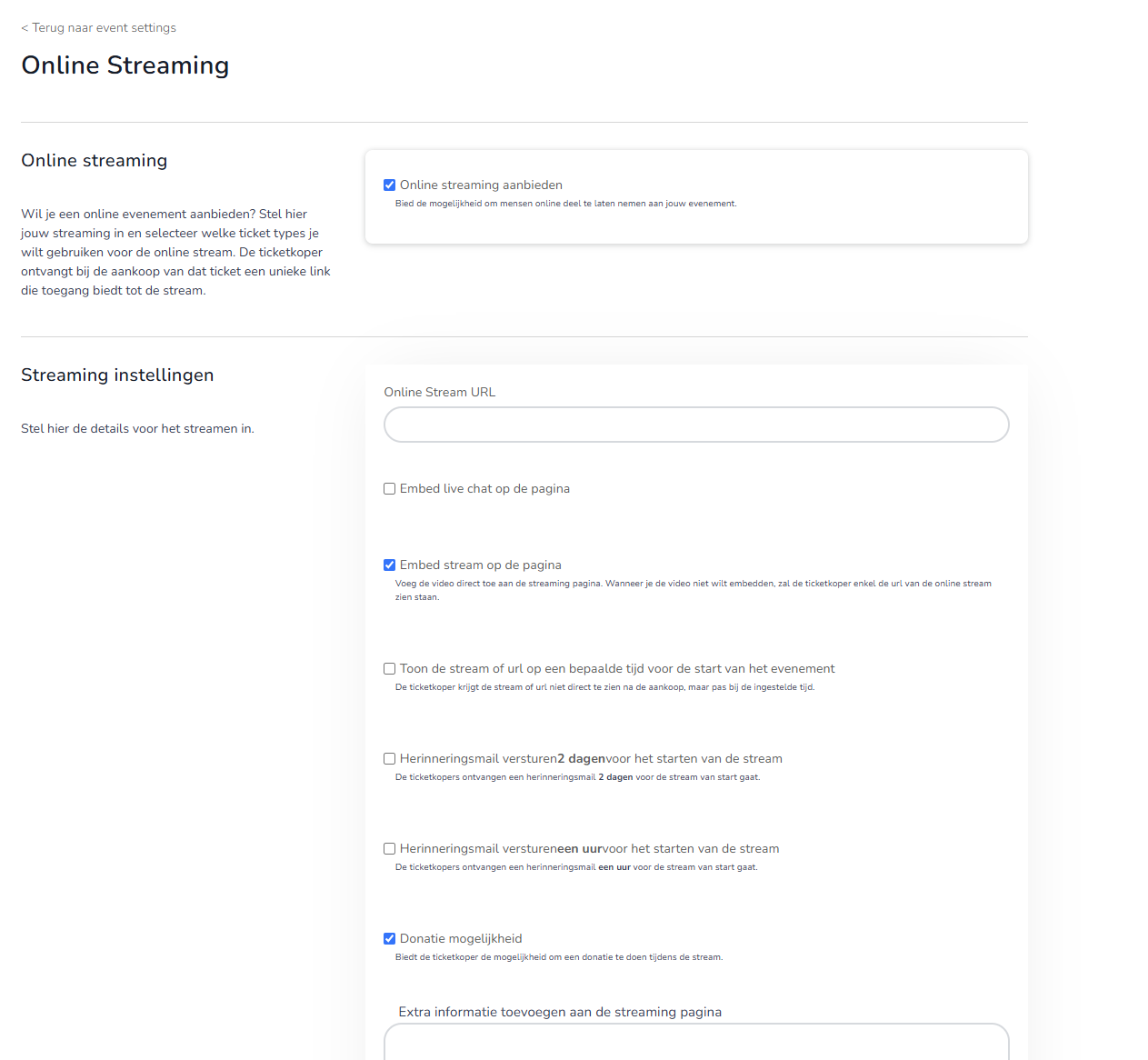
Task: Click the 'Streaming instellingen' section heading
Action: 117,375
